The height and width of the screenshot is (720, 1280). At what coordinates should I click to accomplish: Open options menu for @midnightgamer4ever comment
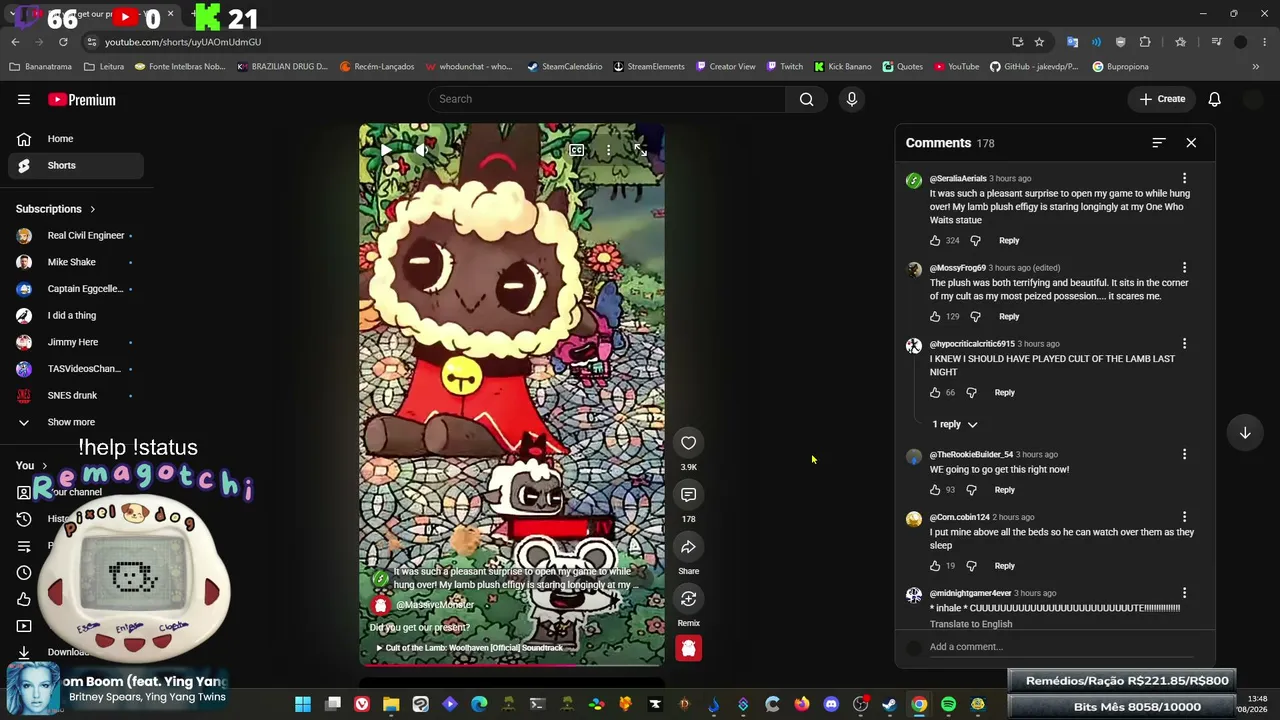(x=1184, y=594)
